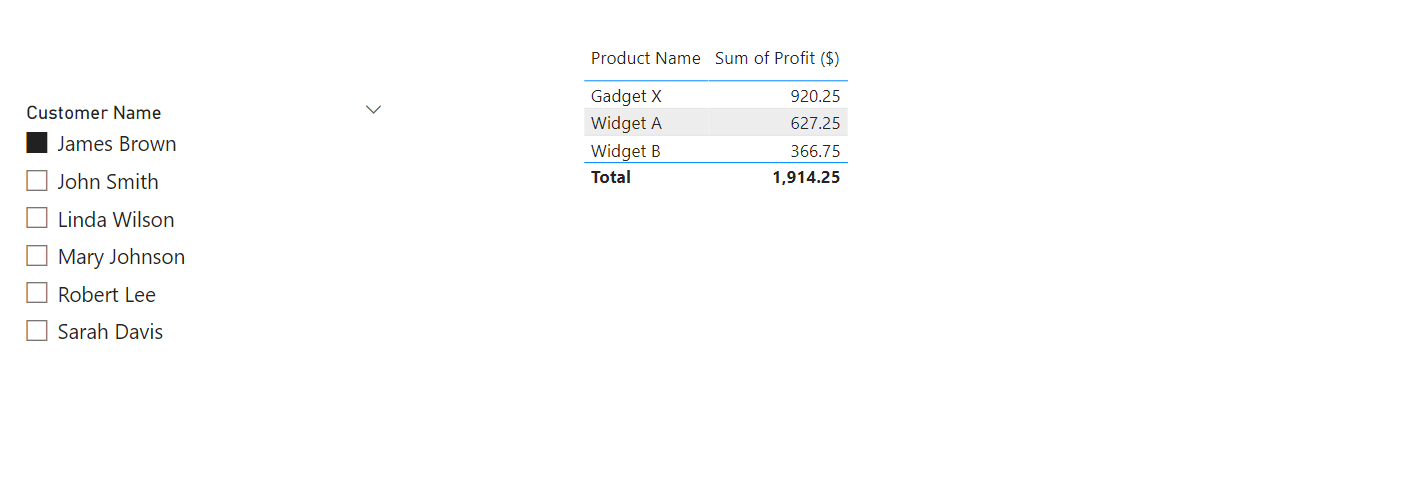Click the Mary Johnson name label
The image size is (1414, 484).
121,257
